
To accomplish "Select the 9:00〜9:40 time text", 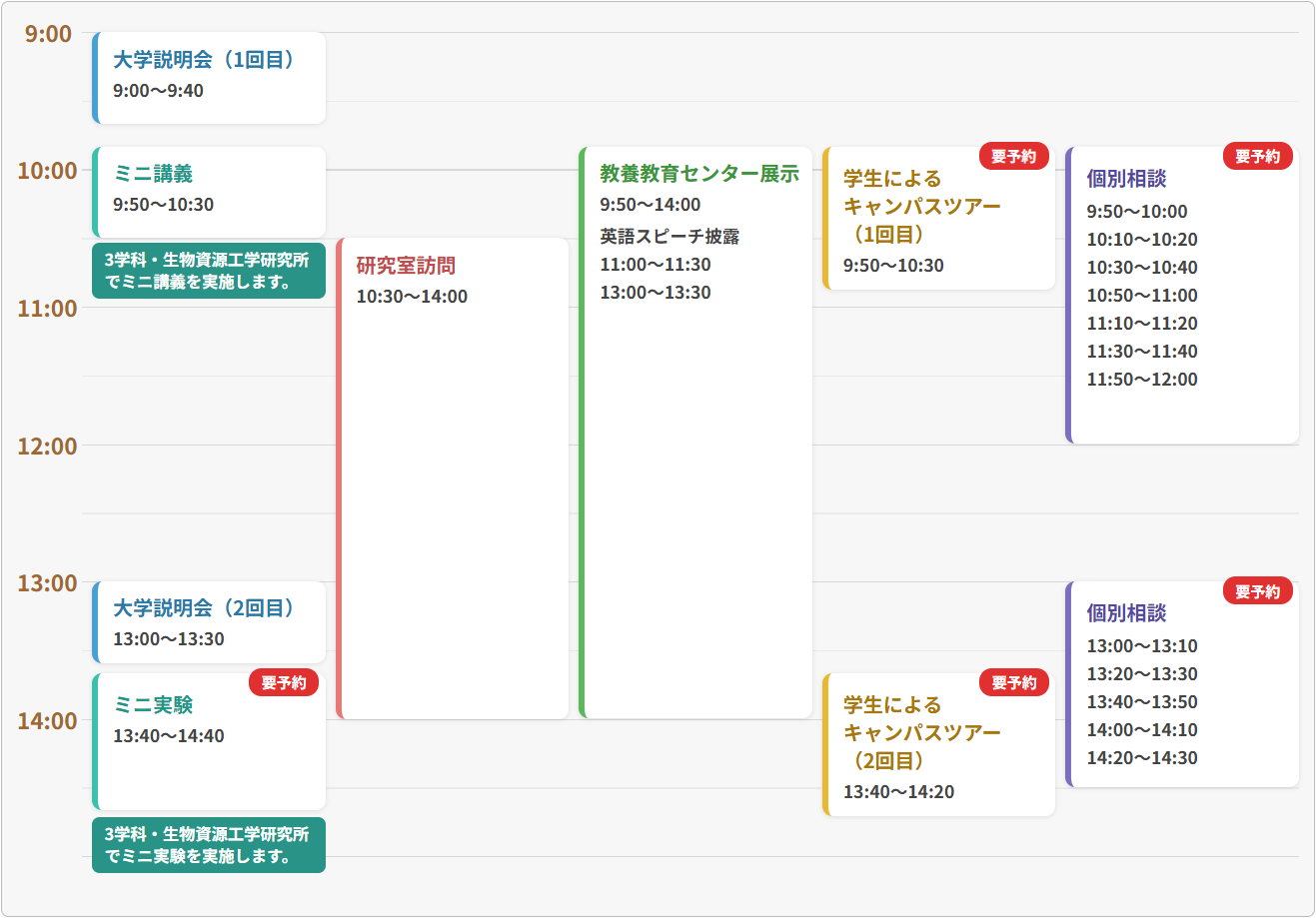I will click(158, 91).
